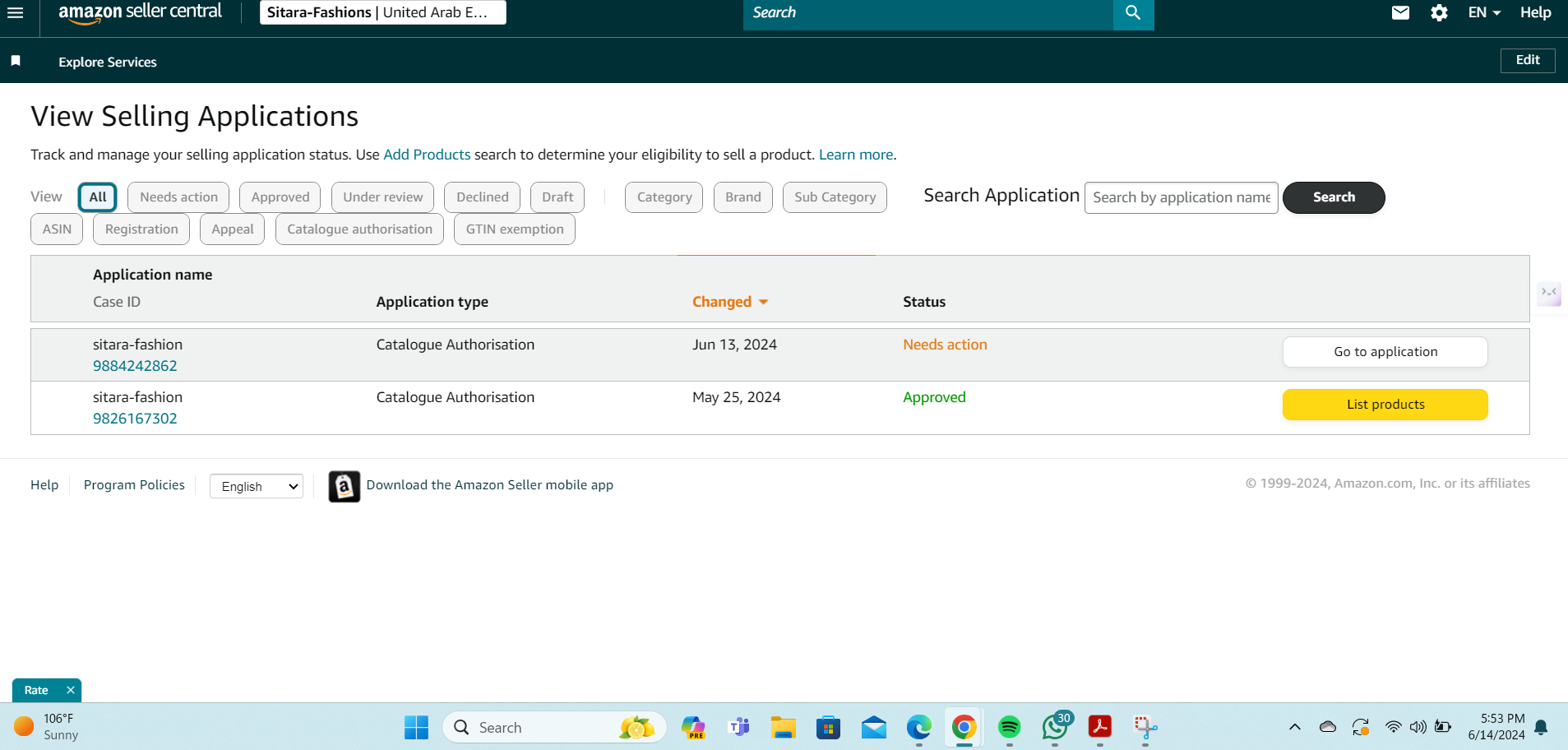Filter applications by Sub Category
1568x750 pixels.
pyautogui.click(x=835, y=197)
